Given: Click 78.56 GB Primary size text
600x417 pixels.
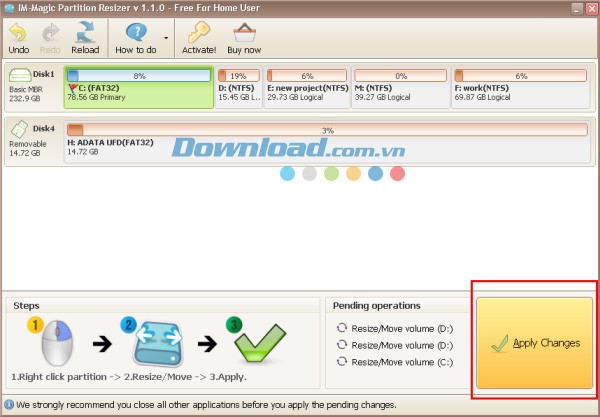Looking at the screenshot, I should pos(96,97).
